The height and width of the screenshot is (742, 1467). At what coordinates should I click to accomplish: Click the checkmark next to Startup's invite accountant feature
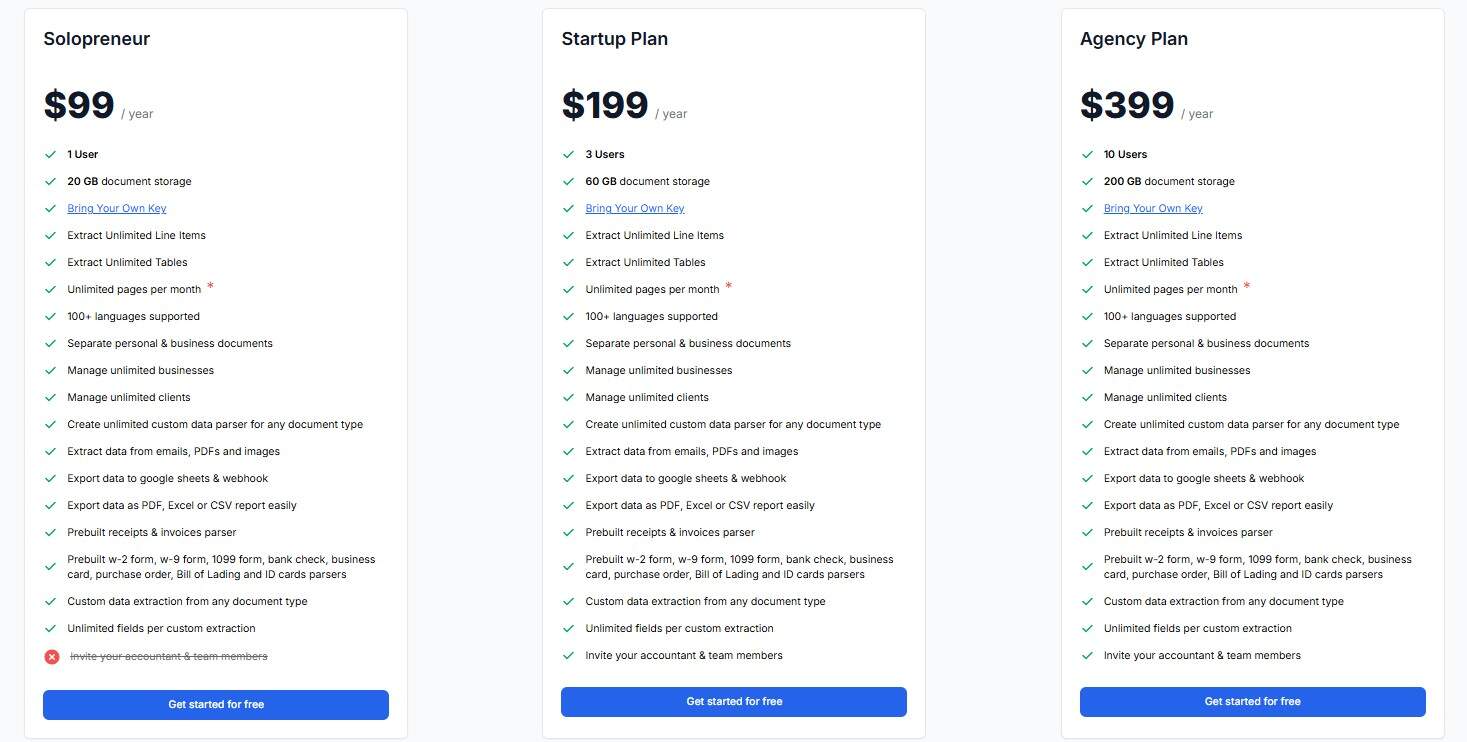tap(568, 655)
